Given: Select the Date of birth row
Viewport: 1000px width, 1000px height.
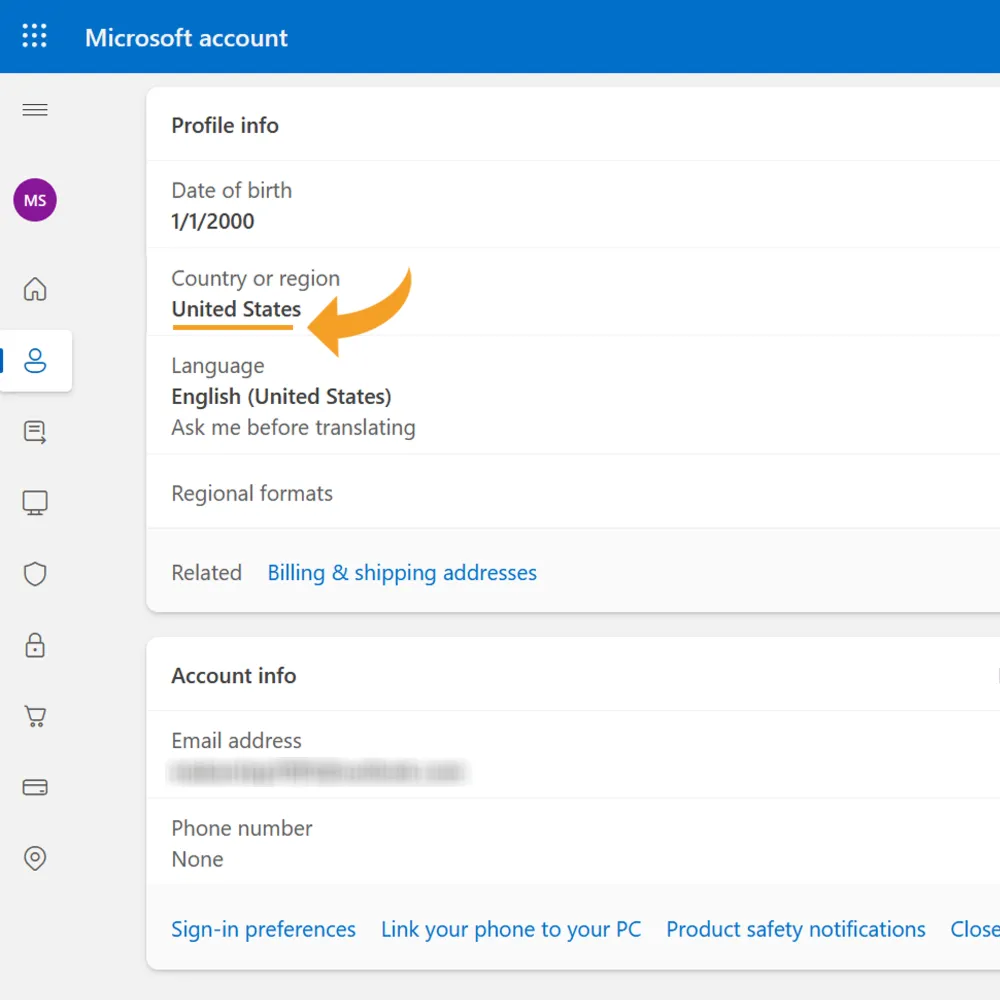Looking at the screenshot, I should pyautogui.click(x=573, y=205).
